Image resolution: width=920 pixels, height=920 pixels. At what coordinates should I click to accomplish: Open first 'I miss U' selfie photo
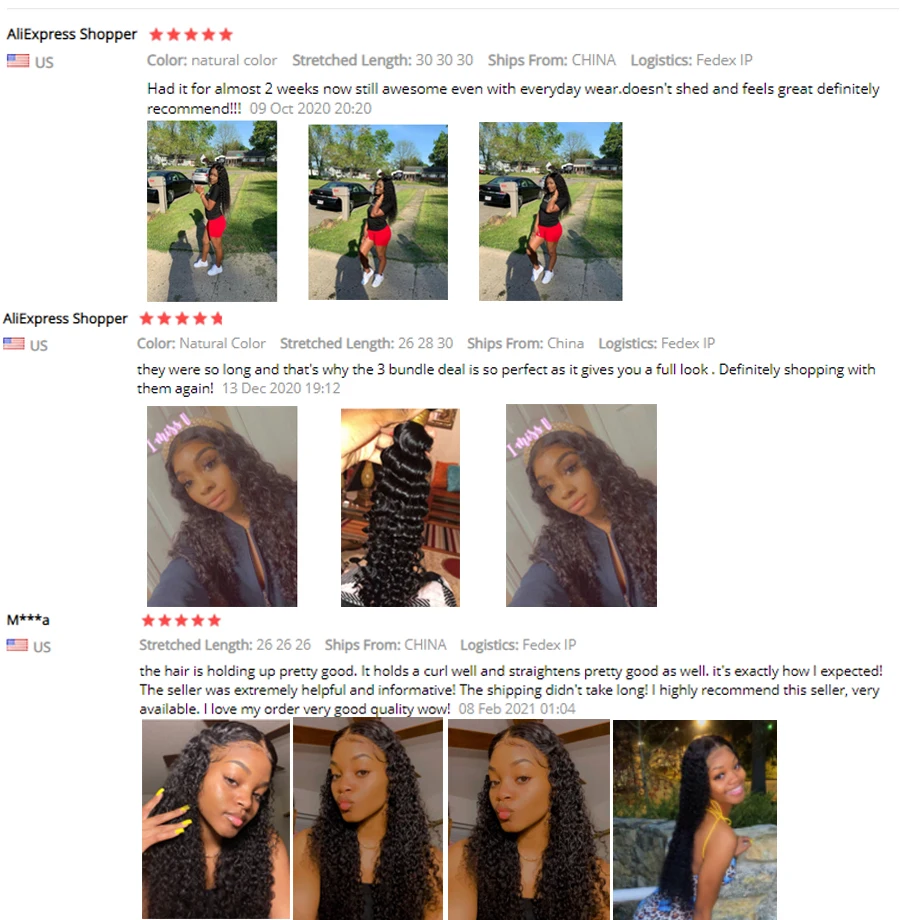222,506
